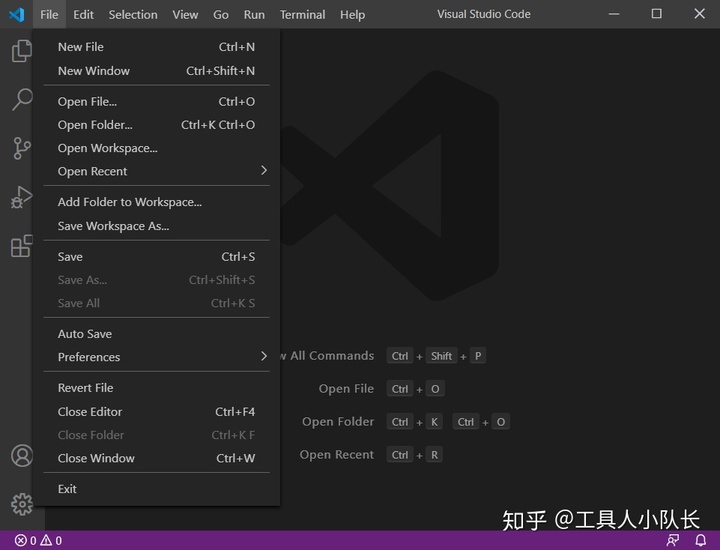The height and width of the screenshot is (550, 720).
Task: Open the Run menu
Action: (254, 15)
